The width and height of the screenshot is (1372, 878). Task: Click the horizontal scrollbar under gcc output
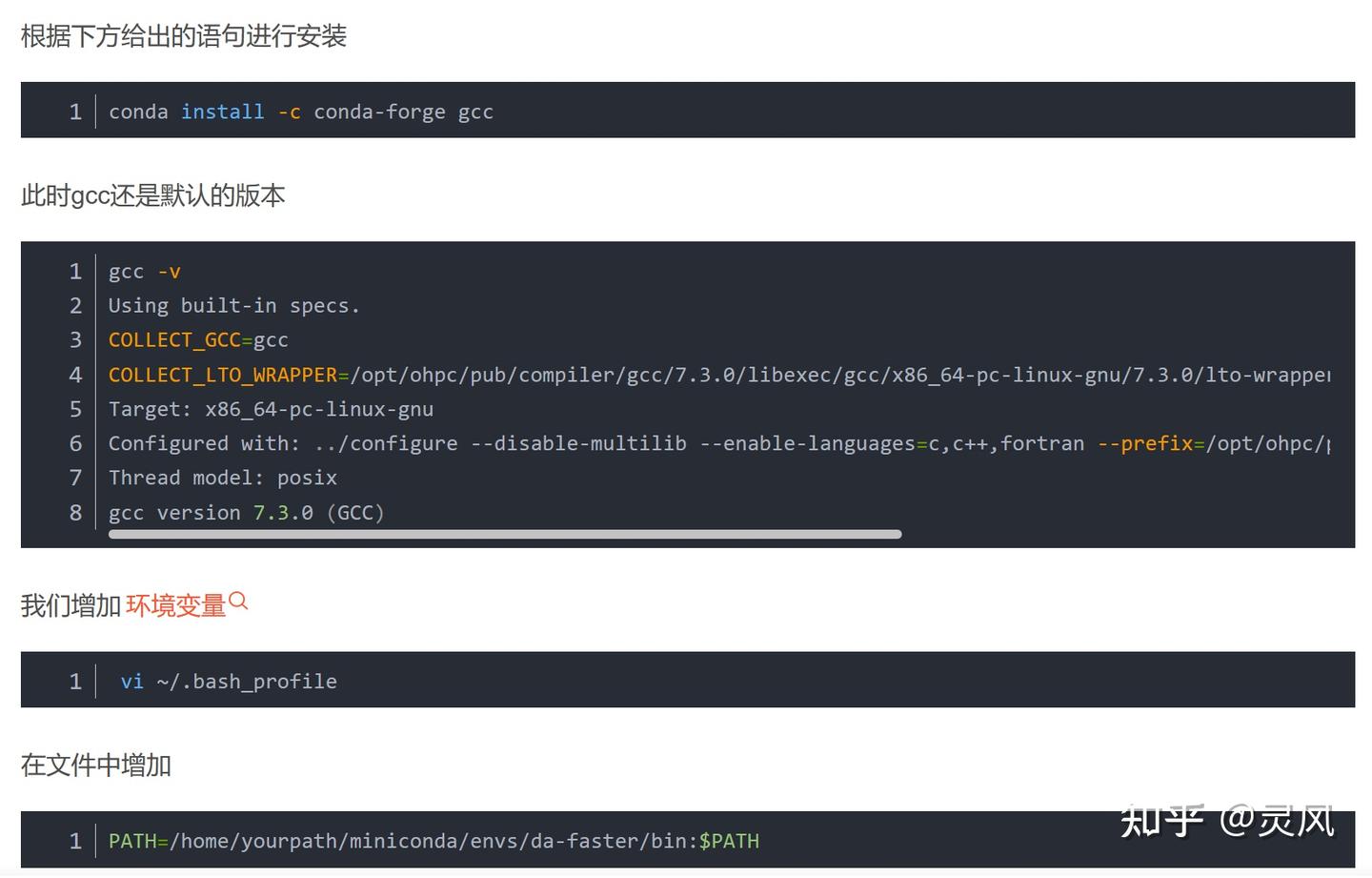pyautogui.click(x=505, y=534)
